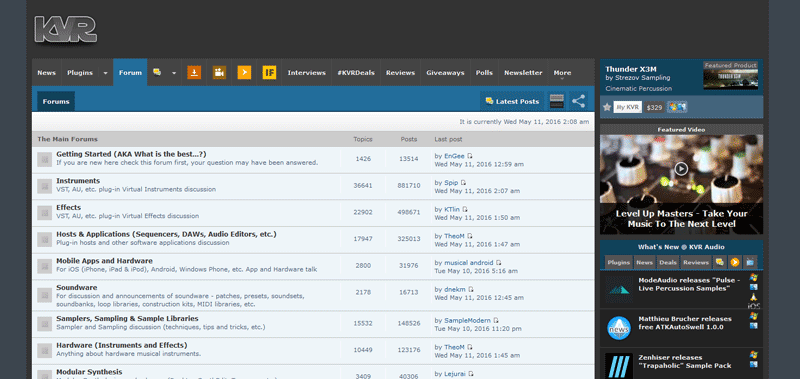Expand the dropdown arrow after Forum chat icon
The height and width of the screenshot is (379, 800).
(x=173, y=73)
